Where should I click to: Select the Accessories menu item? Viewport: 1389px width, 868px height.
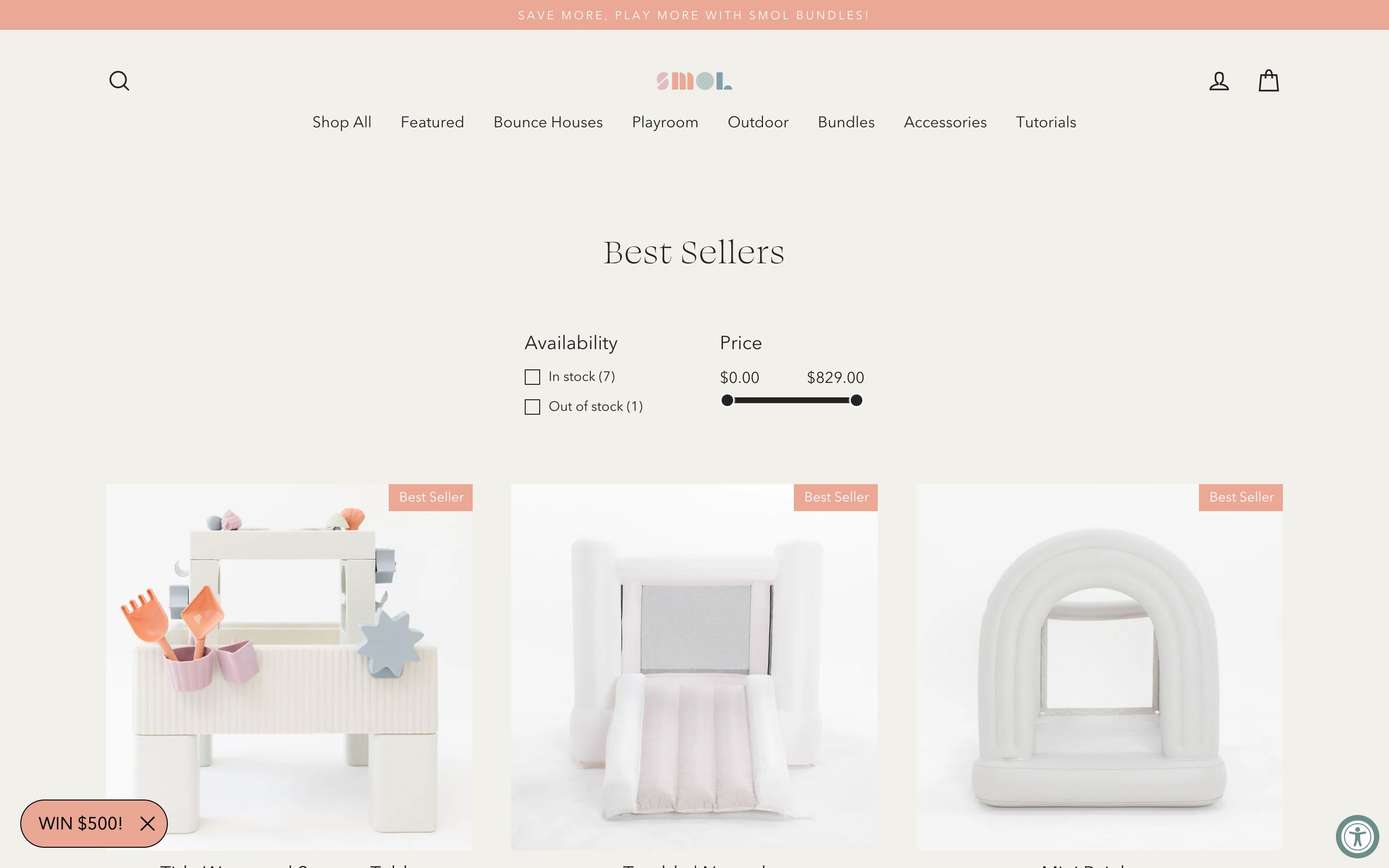[945, 122]
